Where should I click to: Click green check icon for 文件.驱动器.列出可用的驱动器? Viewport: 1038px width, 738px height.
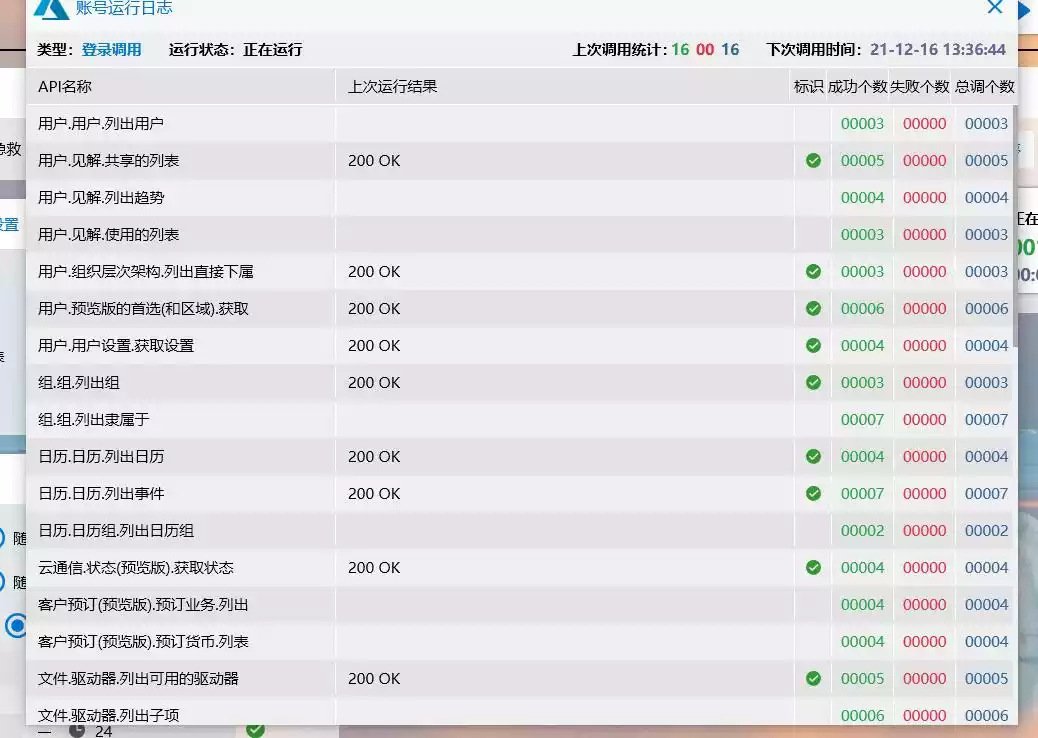tap(813, 678)
